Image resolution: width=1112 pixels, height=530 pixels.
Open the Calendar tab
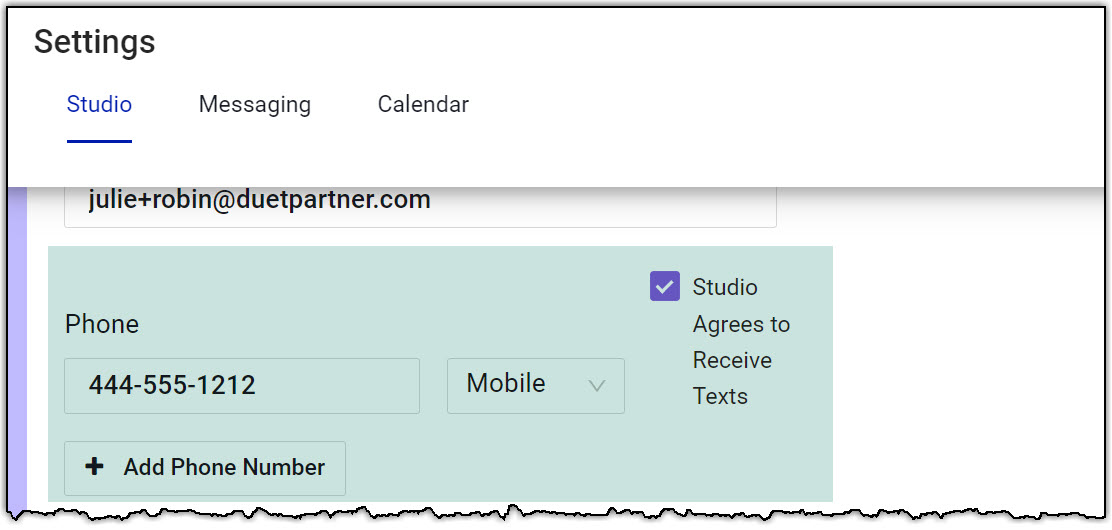coord(423,104)
